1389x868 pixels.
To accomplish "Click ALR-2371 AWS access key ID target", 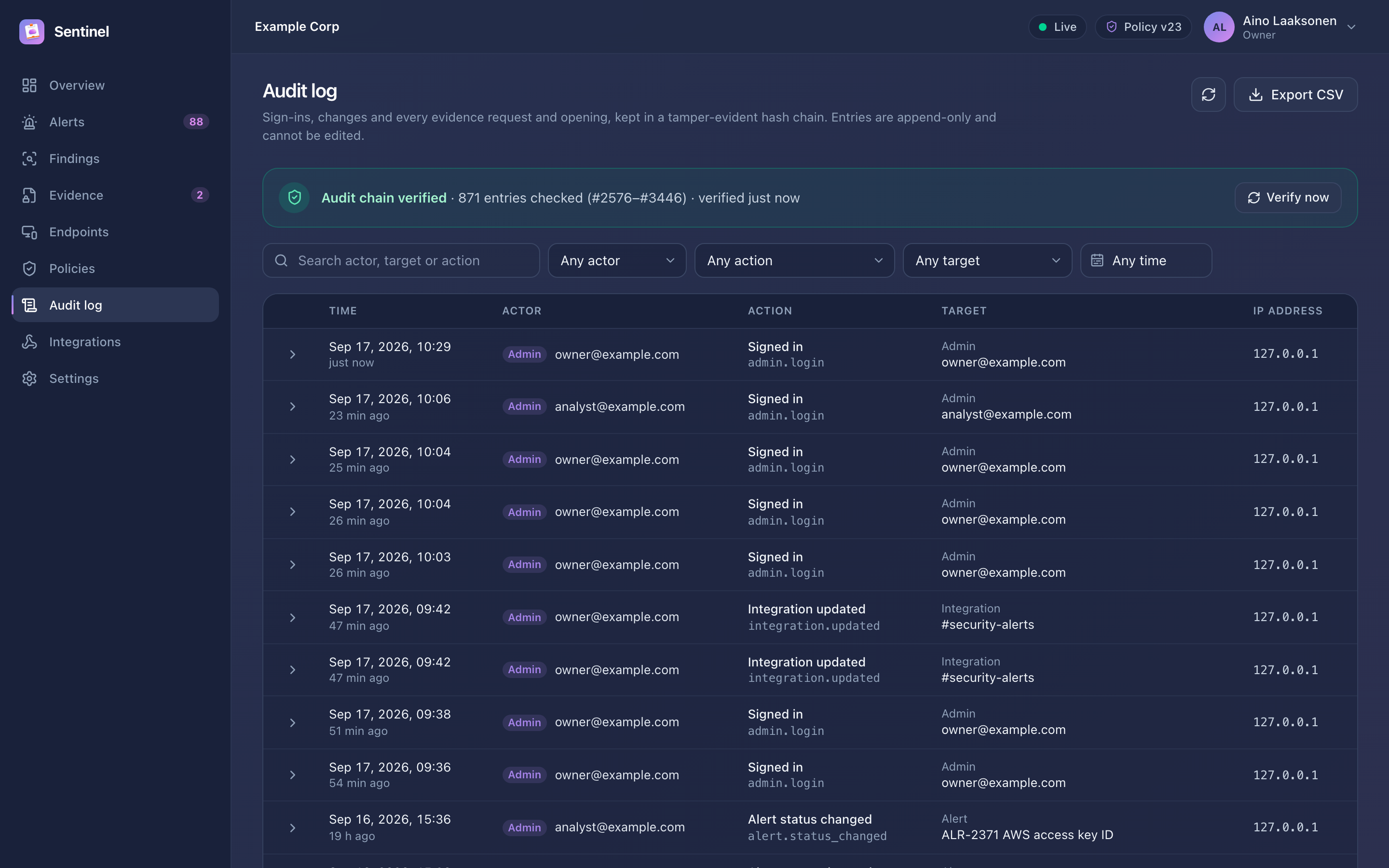I will pyautogui.click(x=1027, y=835).
